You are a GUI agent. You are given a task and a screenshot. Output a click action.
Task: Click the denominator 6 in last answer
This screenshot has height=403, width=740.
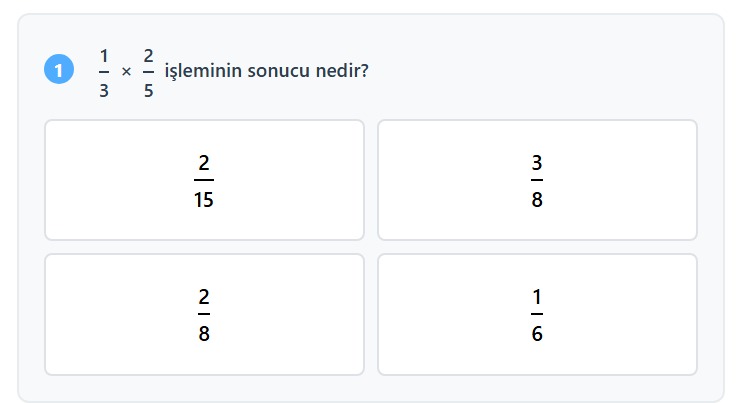coord(537,334)
